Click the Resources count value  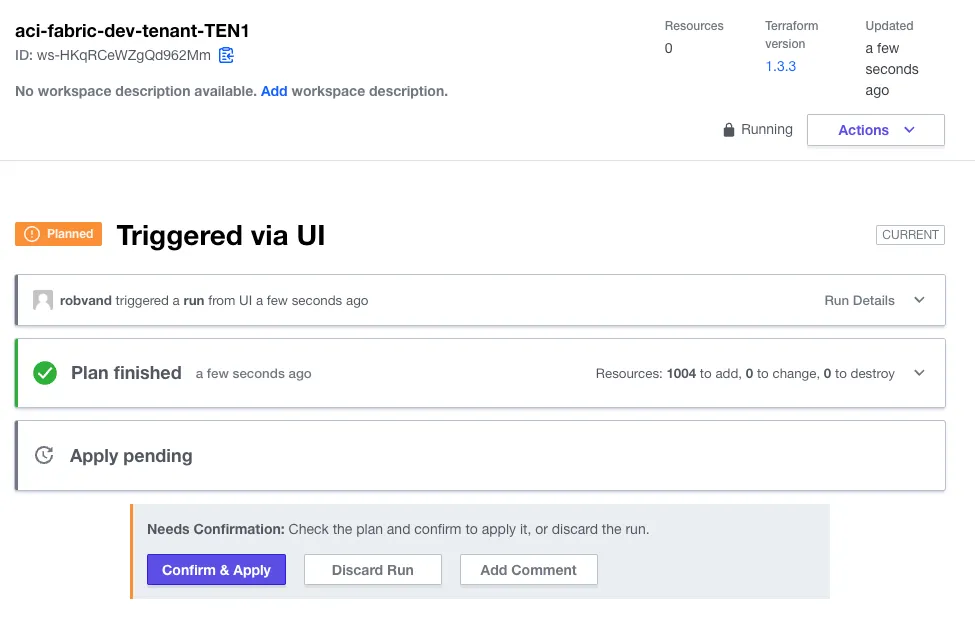[669, 48]
